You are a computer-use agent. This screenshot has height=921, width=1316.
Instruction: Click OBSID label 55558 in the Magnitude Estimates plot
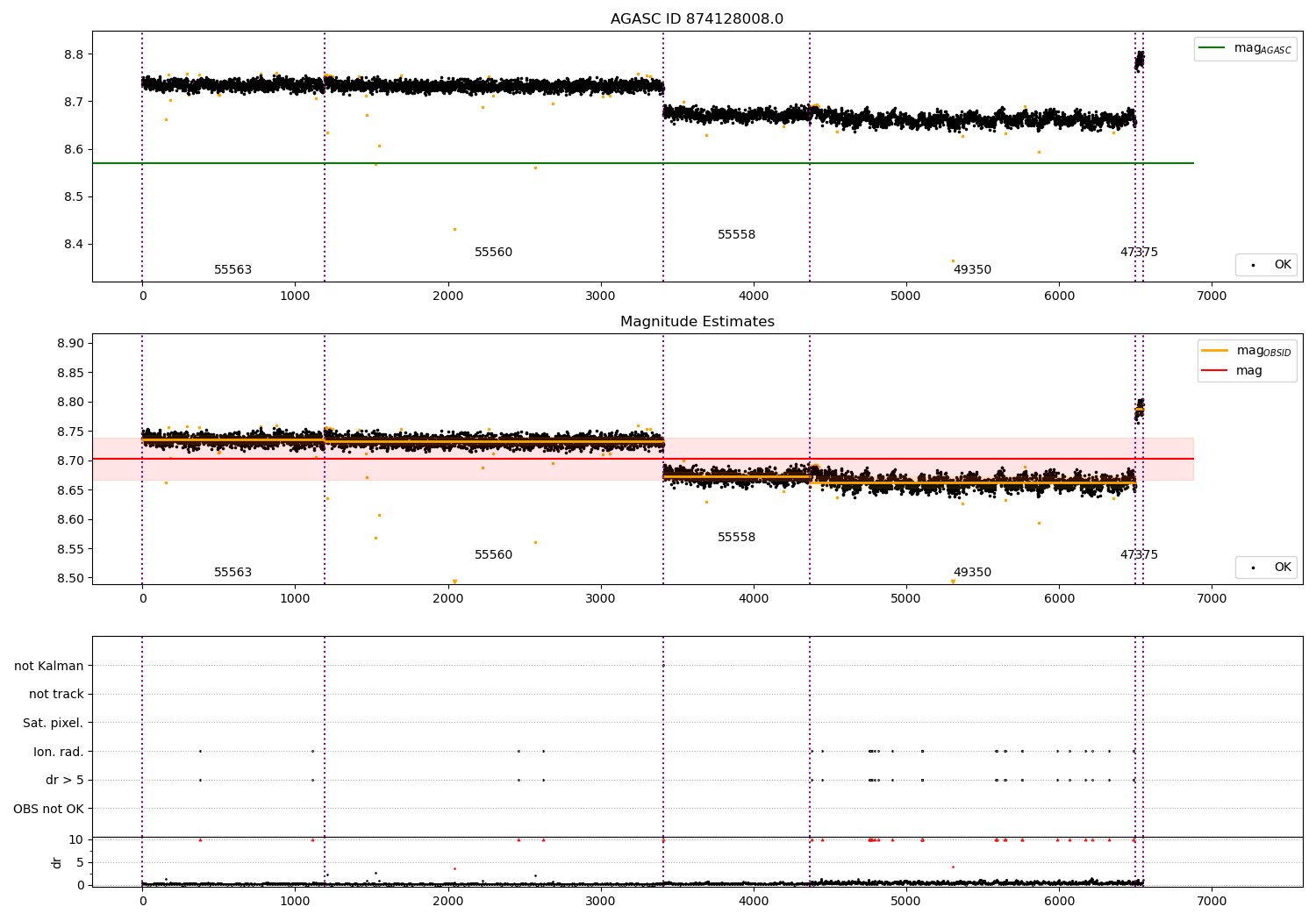pos(736,538)
